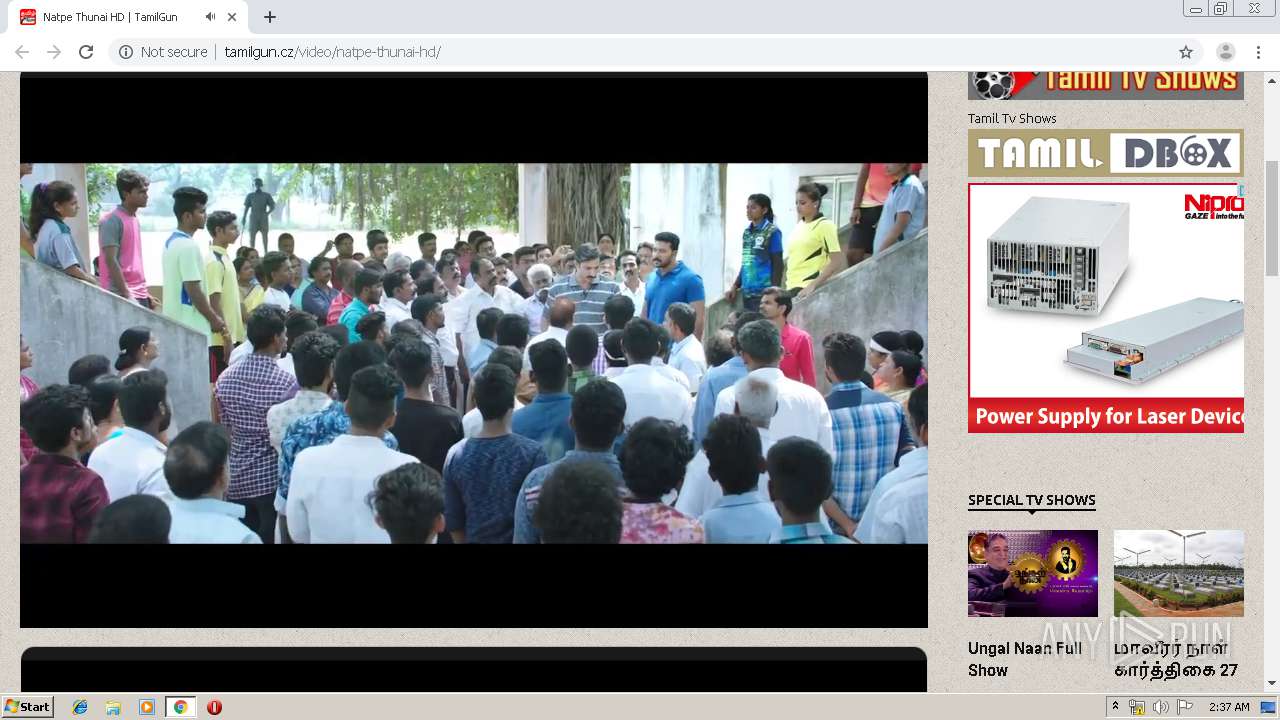Open the Power Supply for Laser Device ad

click(1106, 308)
